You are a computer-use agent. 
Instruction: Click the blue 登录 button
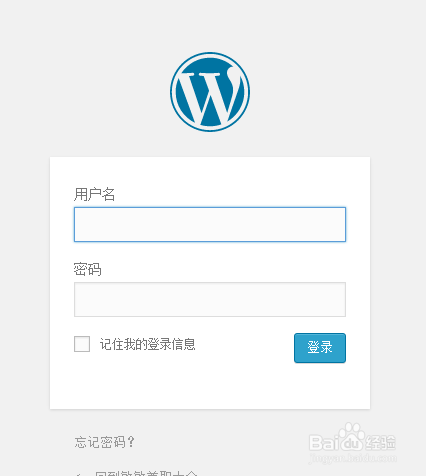[x=320, y=348]
